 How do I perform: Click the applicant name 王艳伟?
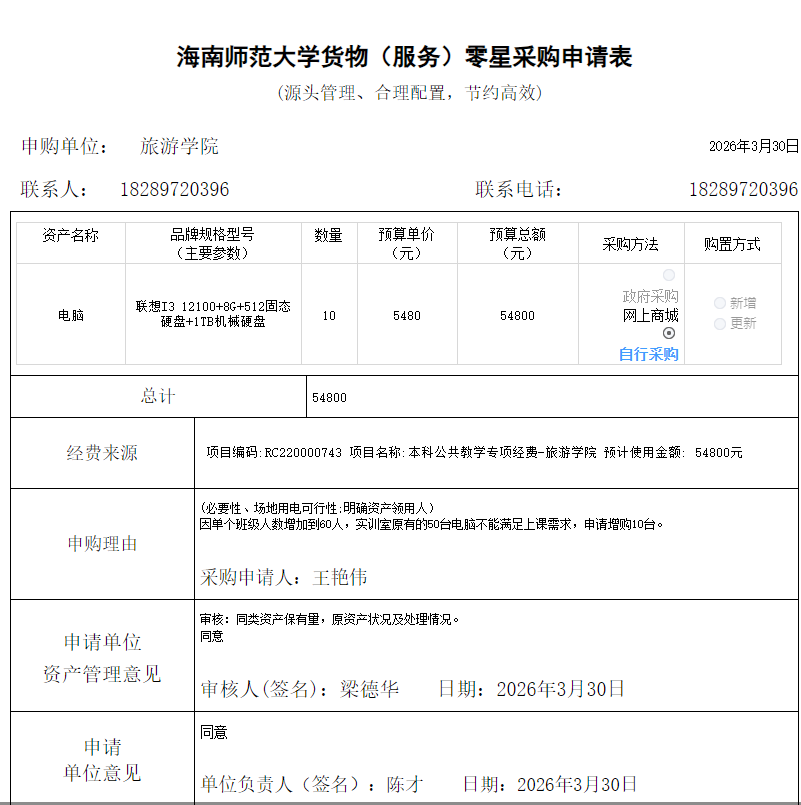[340, 578]
